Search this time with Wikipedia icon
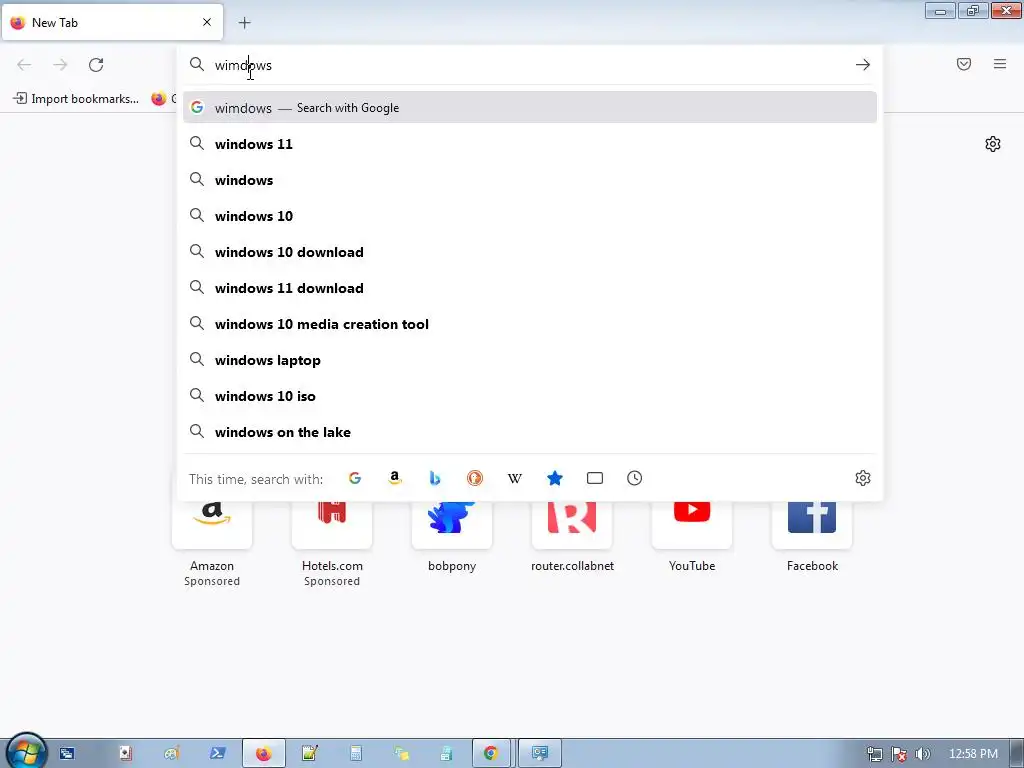 tap(515, 478)
